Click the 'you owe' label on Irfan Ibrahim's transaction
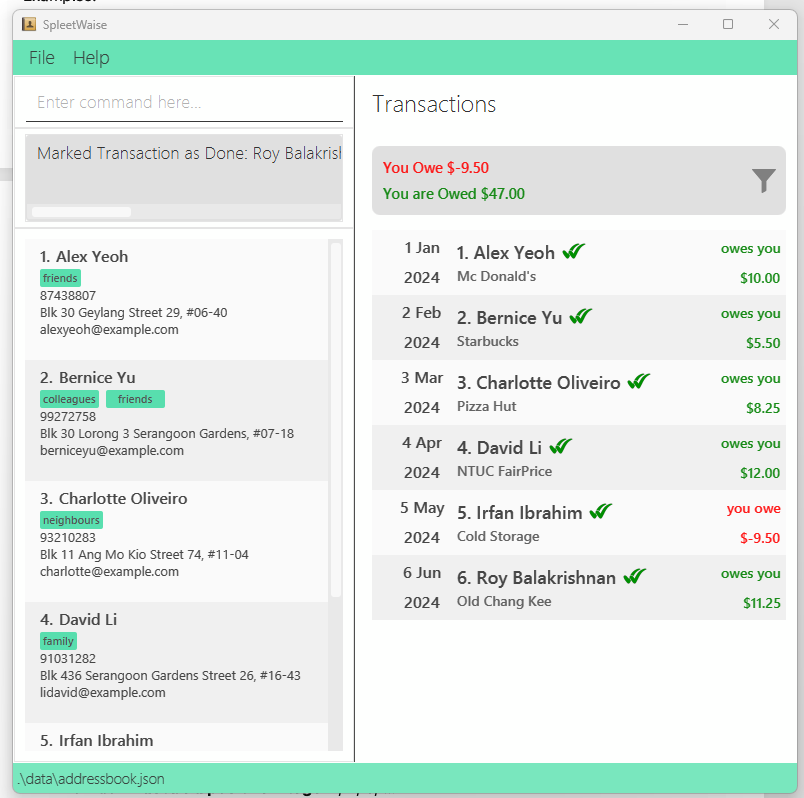Viewport: 804px width, 798px height. [753, 508]
